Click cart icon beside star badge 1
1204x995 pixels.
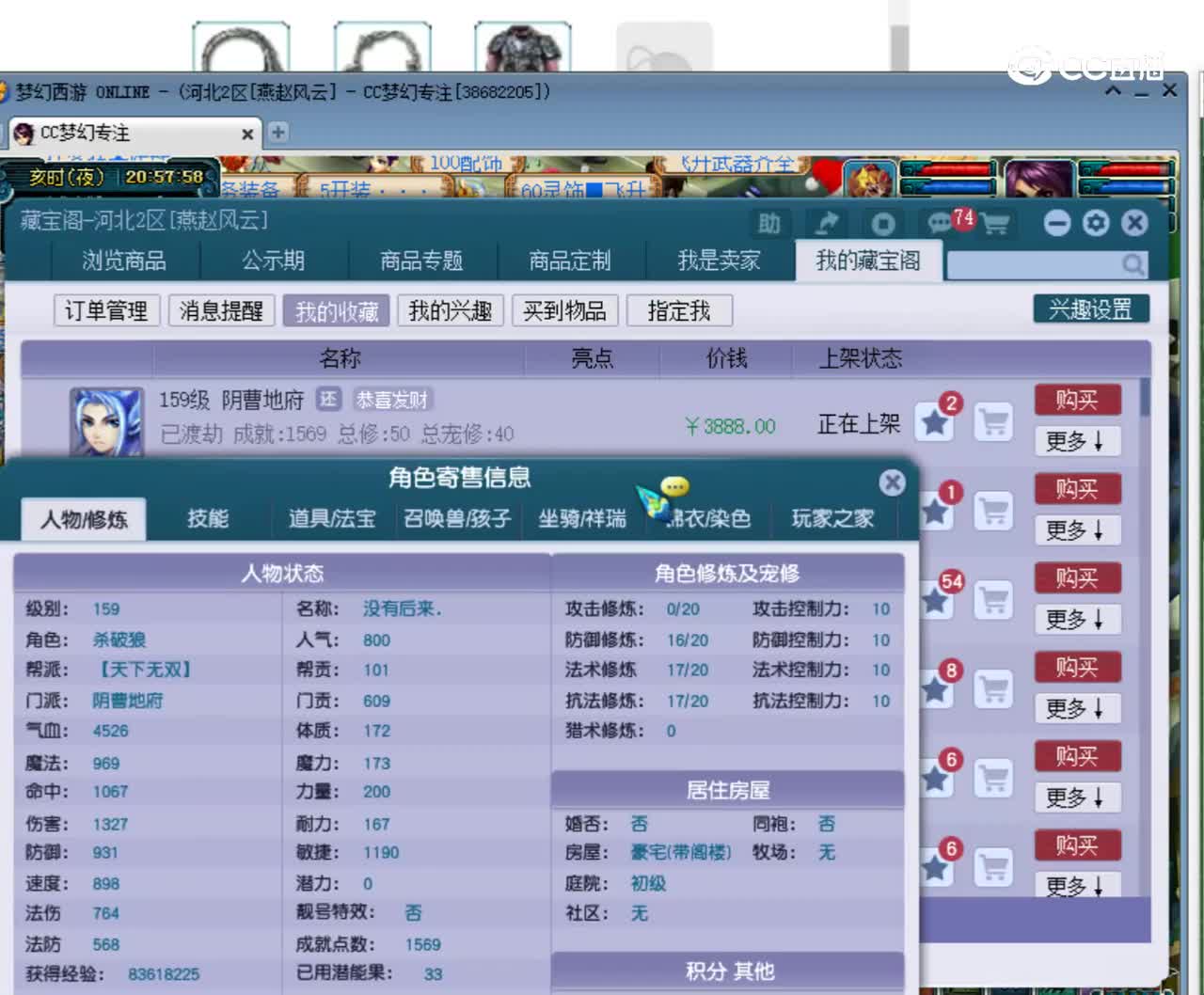[993, 511]
